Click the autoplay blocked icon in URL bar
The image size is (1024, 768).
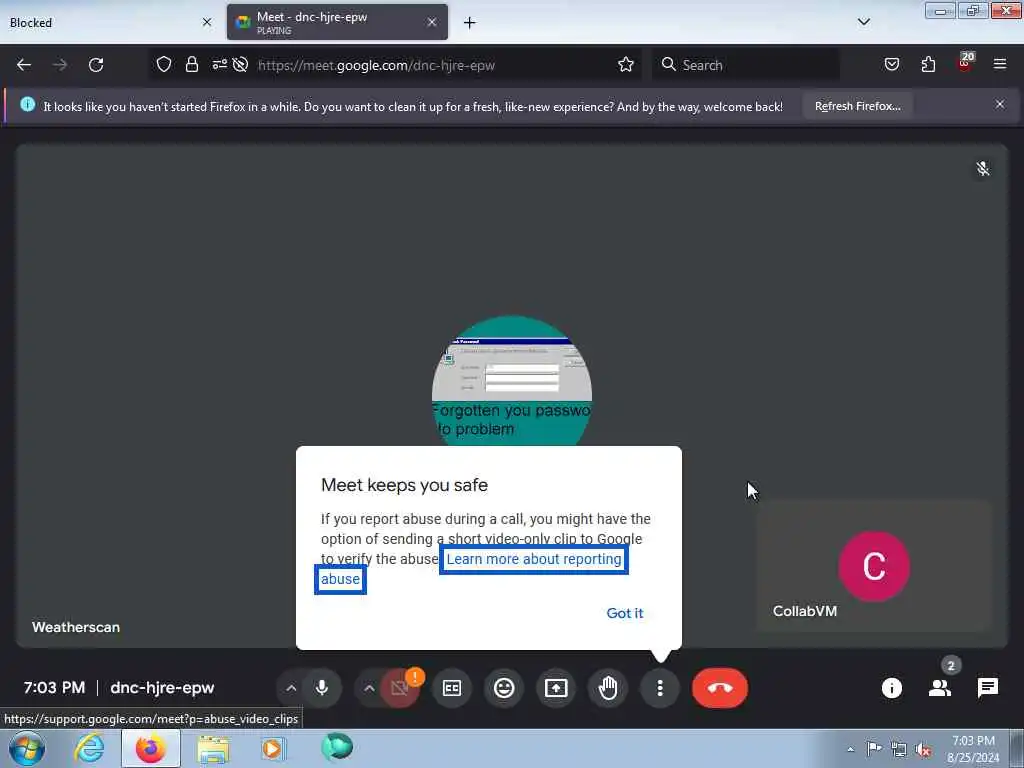click(x=240, y=64)
